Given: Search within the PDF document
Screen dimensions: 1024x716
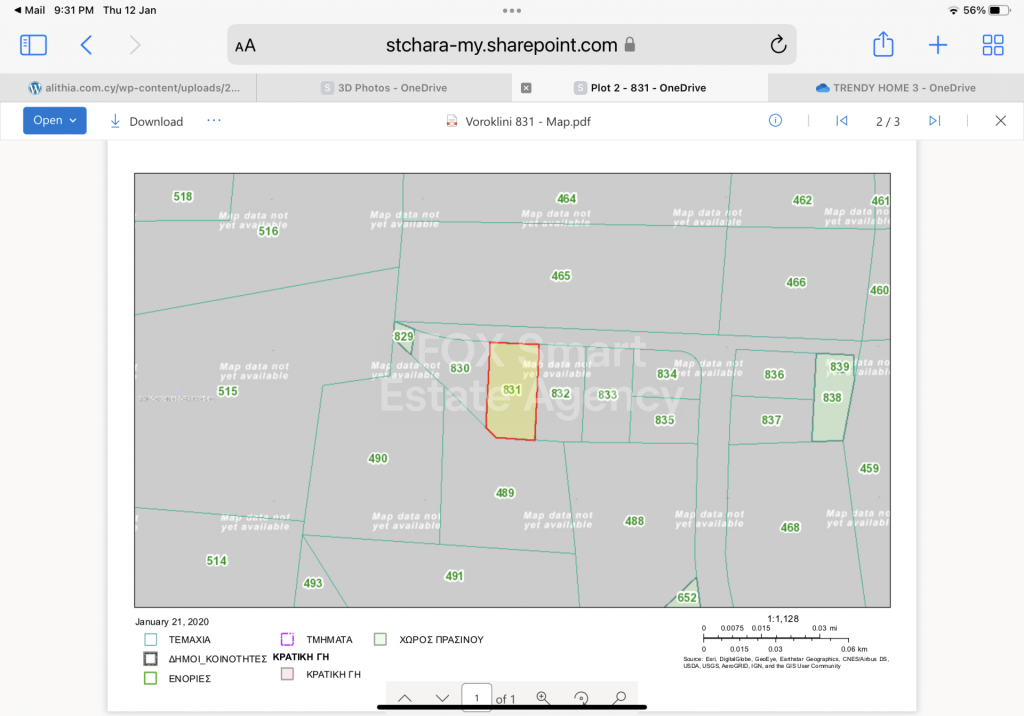Looking at the screenshot, I should pos(619,697).
